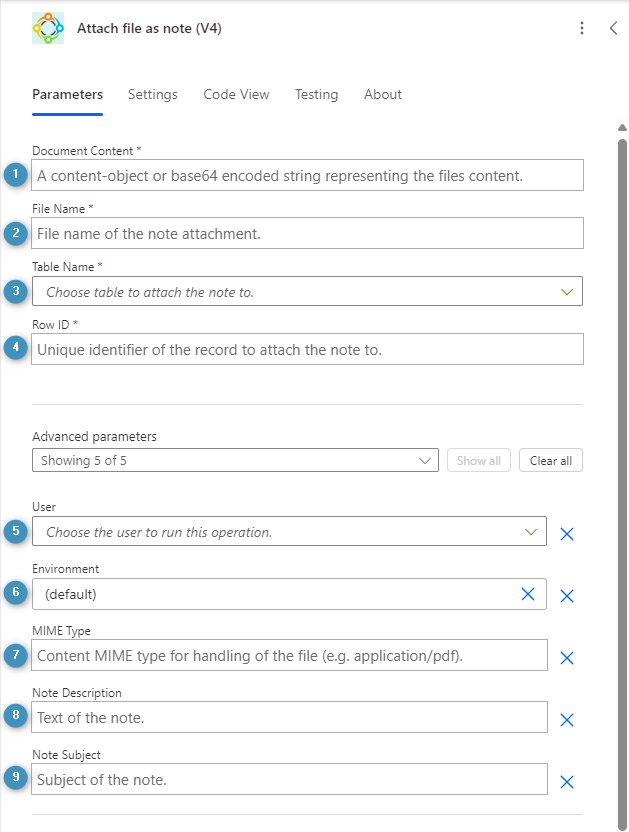The width and height of the screenshot is (629, 832).
Task: Click the Attach file as note connector icon
Action: point(48,28)
